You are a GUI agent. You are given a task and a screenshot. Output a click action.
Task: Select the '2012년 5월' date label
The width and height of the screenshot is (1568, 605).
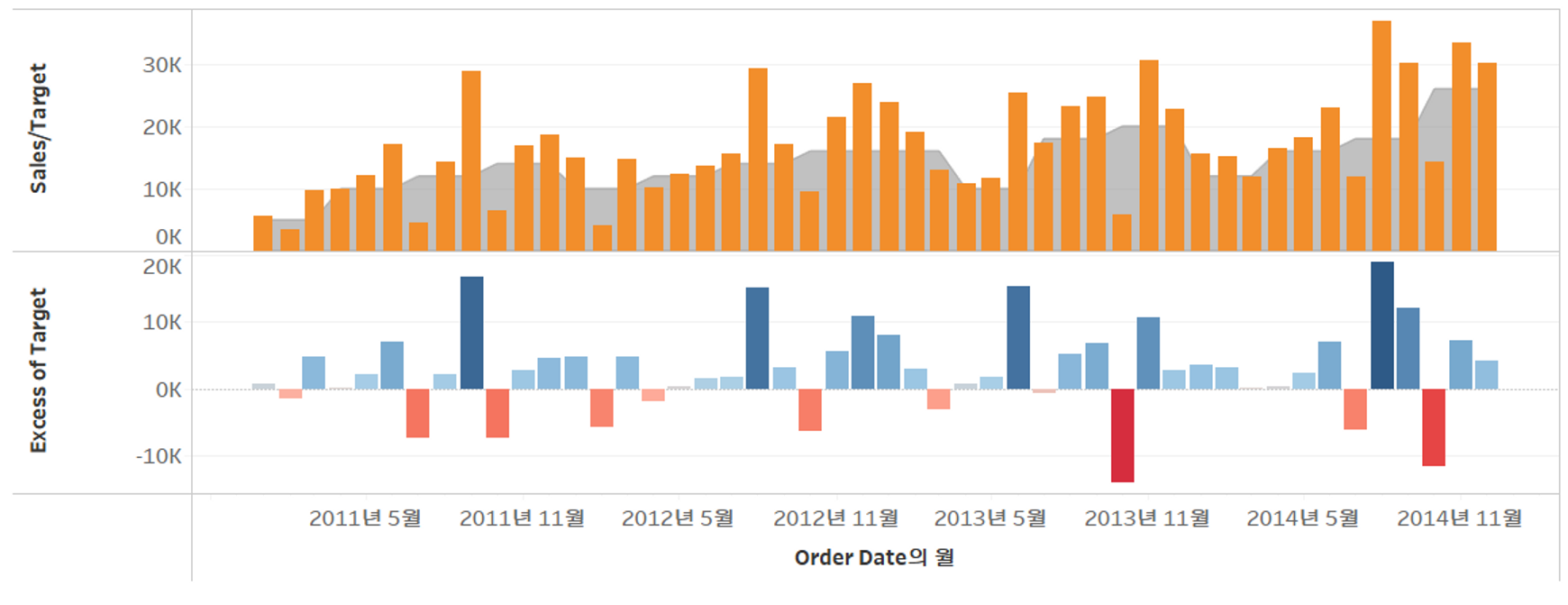678,518
